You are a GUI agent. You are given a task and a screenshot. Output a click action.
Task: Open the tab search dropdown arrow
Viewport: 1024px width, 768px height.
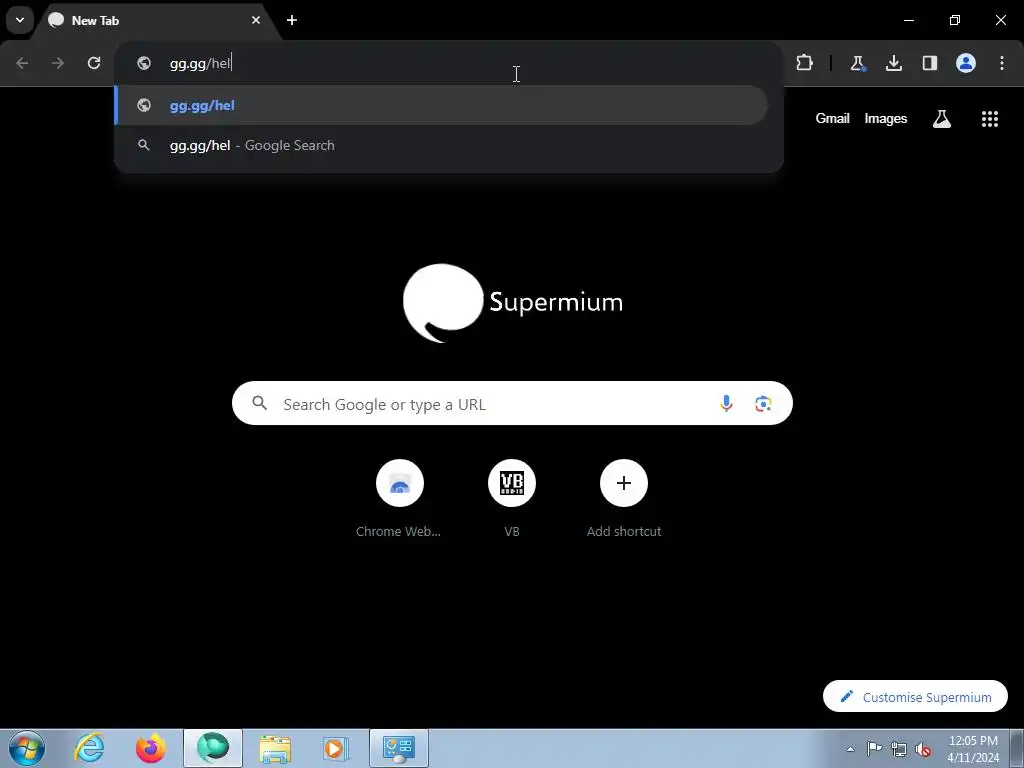click(20, 20)
